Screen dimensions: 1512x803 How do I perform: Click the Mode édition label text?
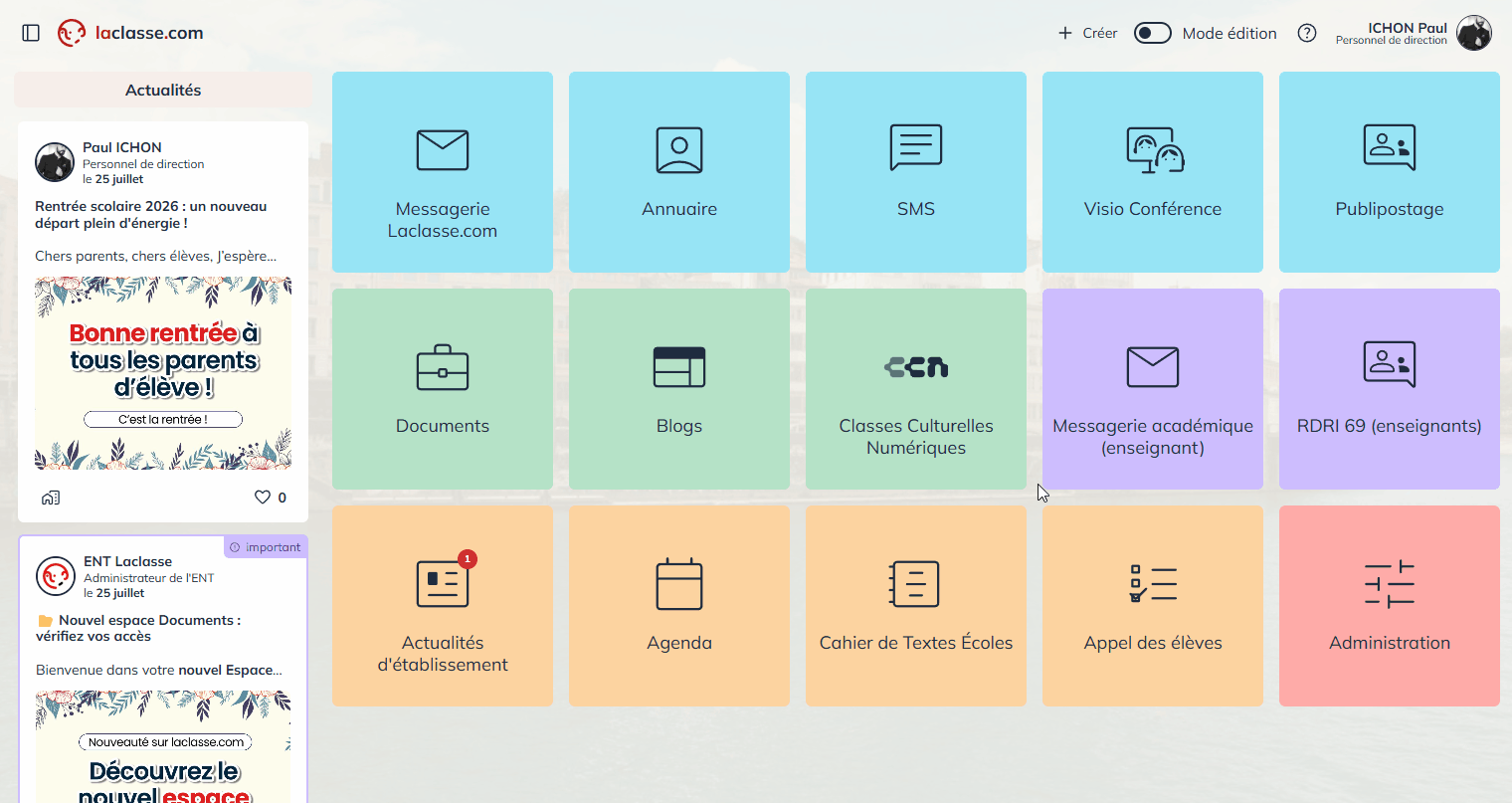click(1229, 33)
